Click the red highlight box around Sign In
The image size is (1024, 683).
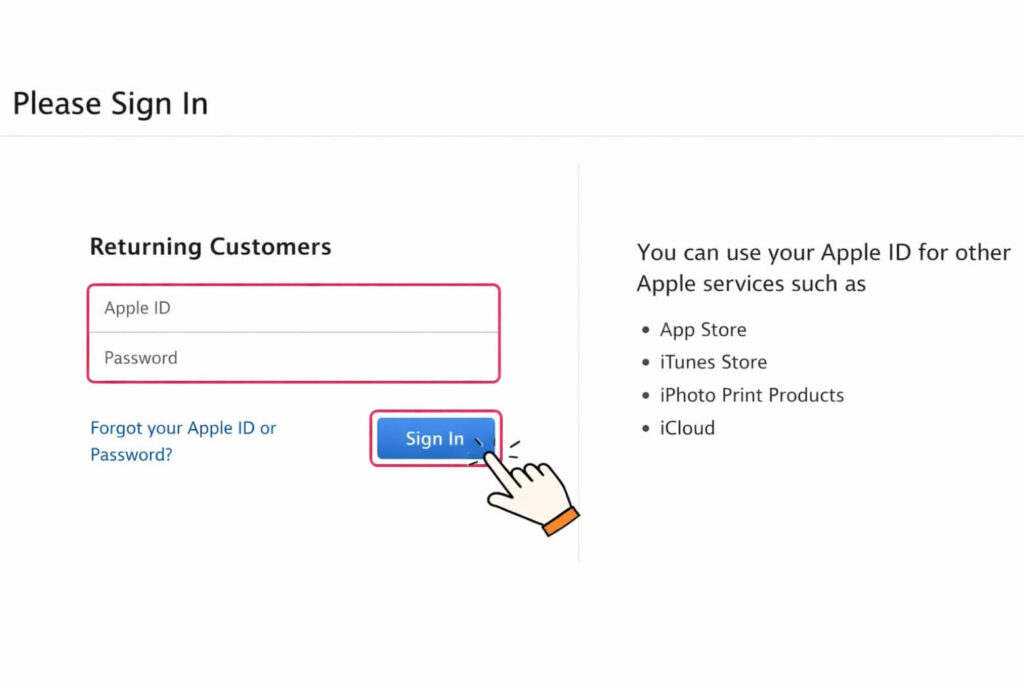point(436,414)
